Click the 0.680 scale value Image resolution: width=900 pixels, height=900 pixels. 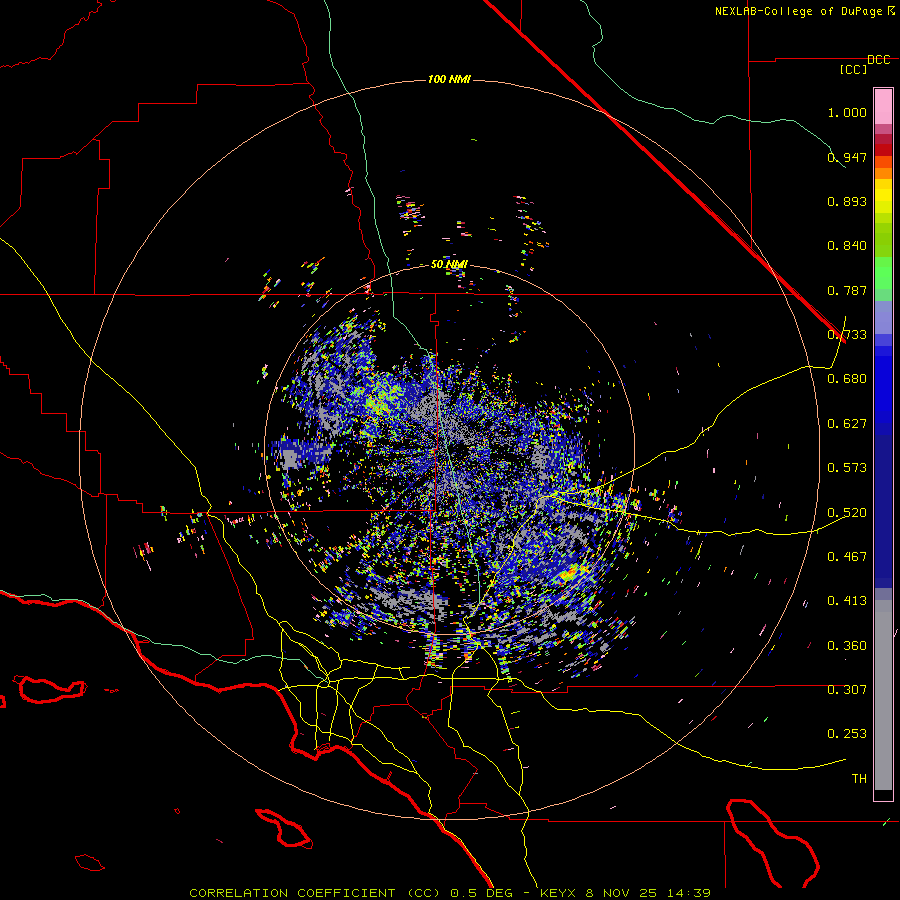point(847,379)
